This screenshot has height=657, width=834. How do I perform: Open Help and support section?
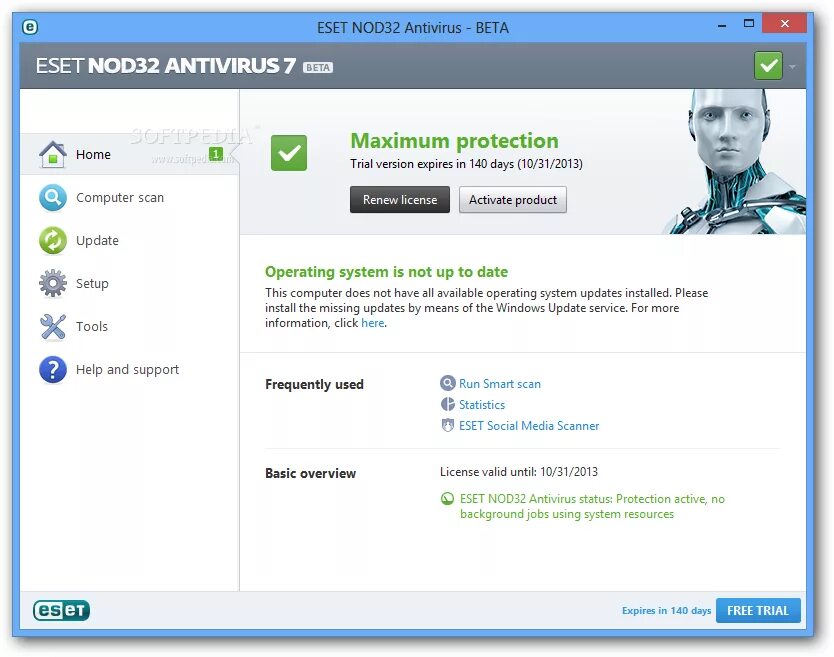pyautogui.click(x=129, y=369)
